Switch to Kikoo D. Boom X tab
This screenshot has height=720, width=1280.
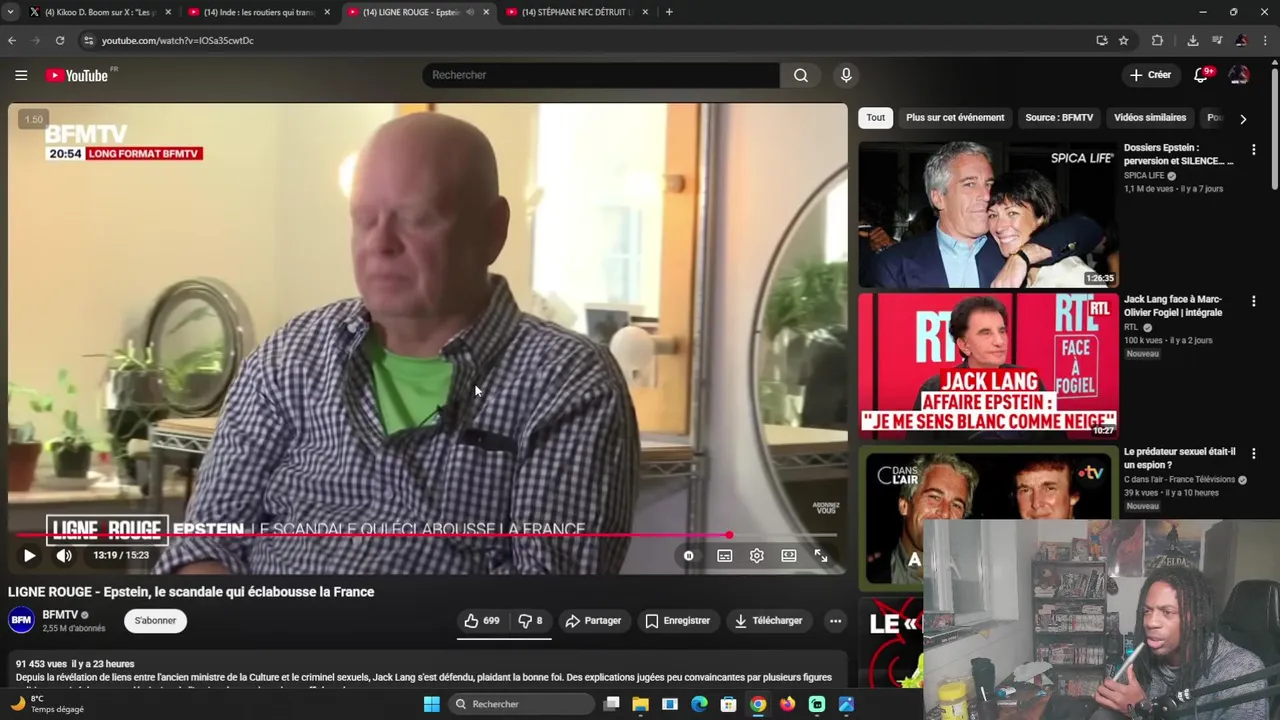100,12
